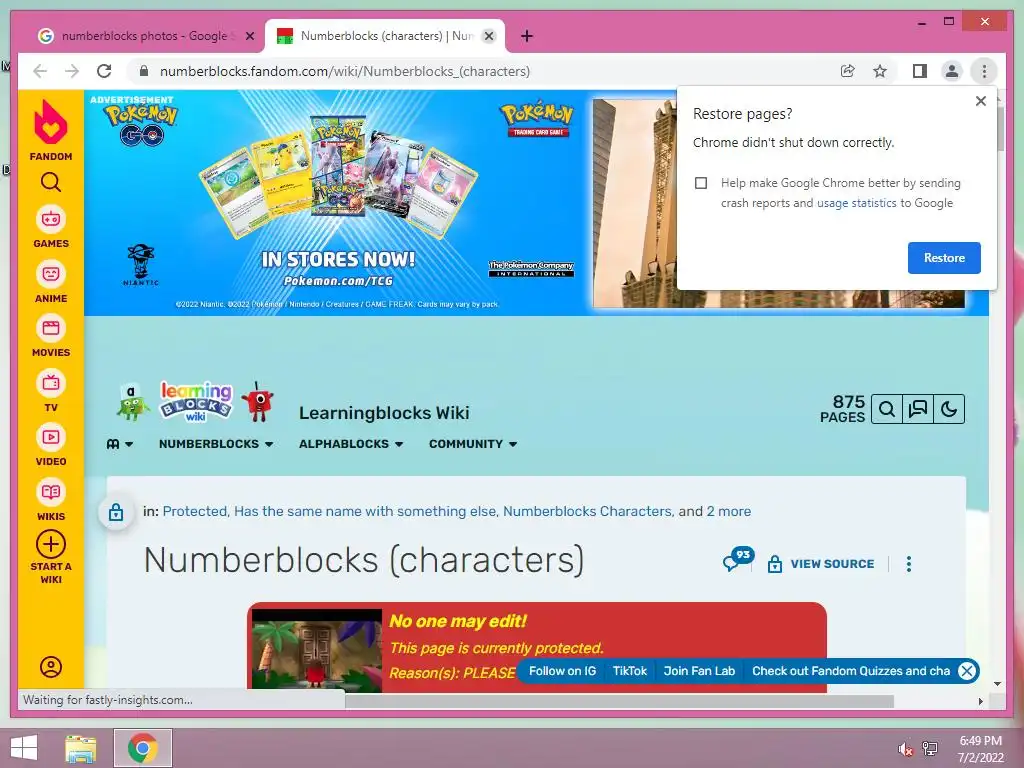Expand the Numberblocks menu
Viewport: 1024px width, 768px height.
pos(216,444)
